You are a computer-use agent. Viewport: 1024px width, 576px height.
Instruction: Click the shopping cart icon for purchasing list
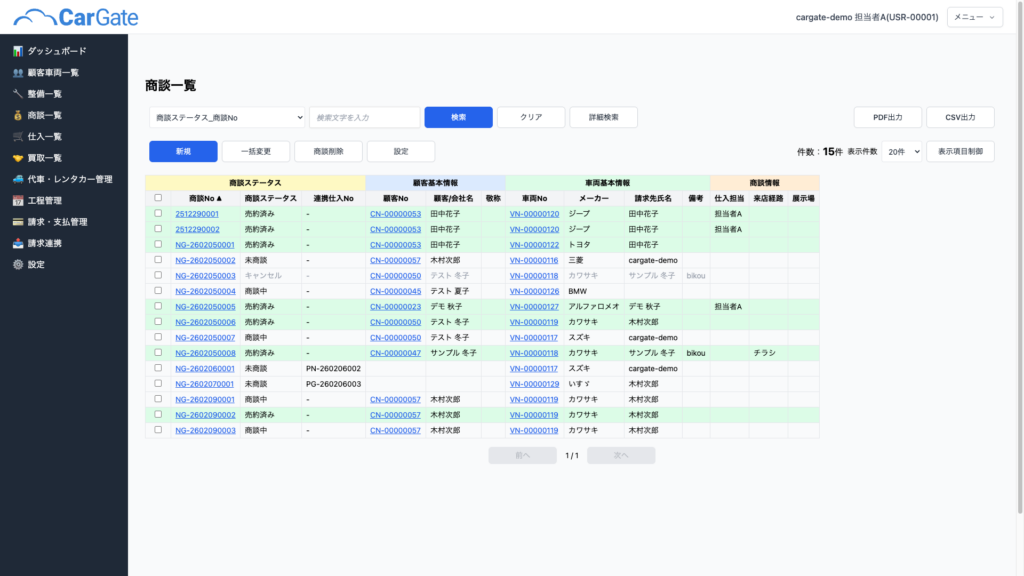pos(18,136)
